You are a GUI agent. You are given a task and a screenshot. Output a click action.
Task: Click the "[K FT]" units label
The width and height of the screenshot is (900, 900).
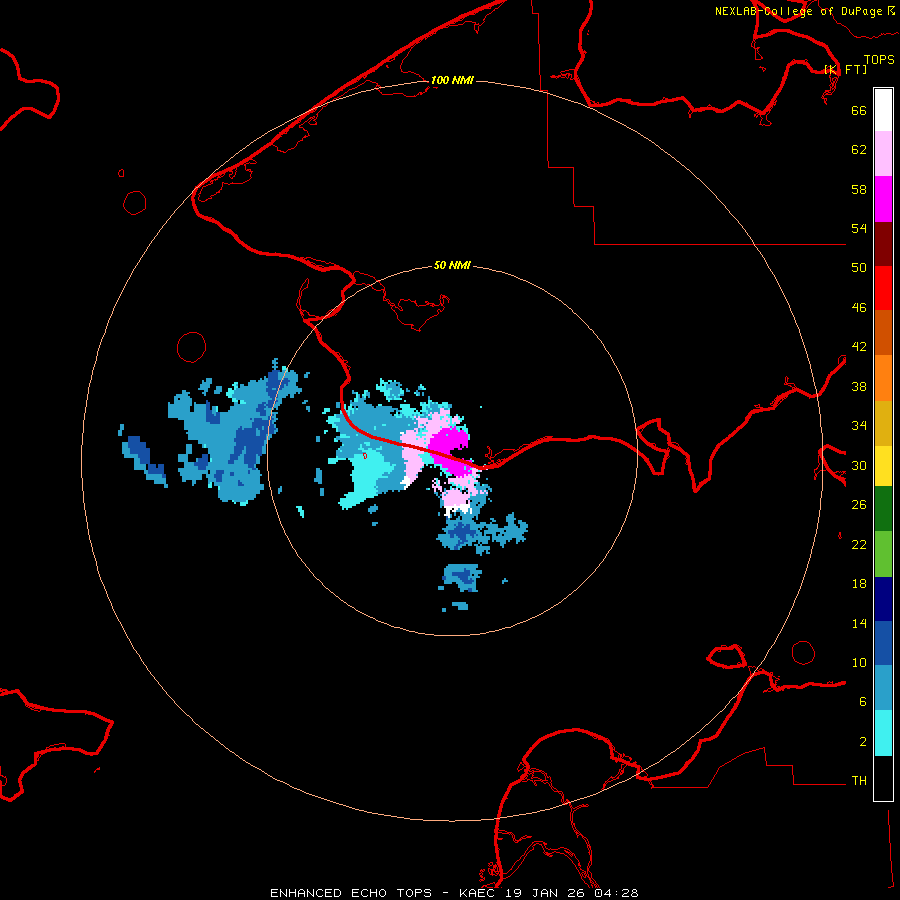coord(845,69)
